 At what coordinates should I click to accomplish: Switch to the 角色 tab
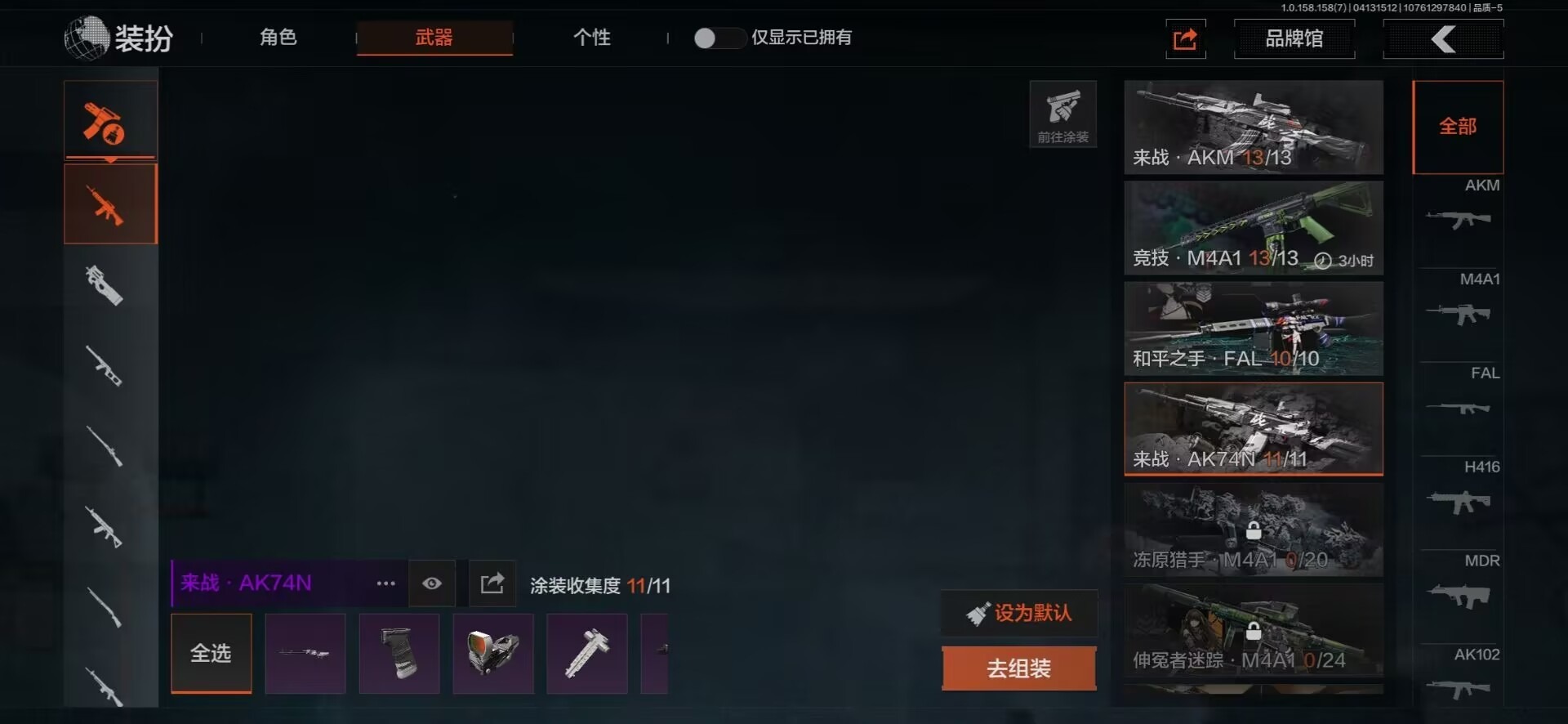[x=278, y=38]
